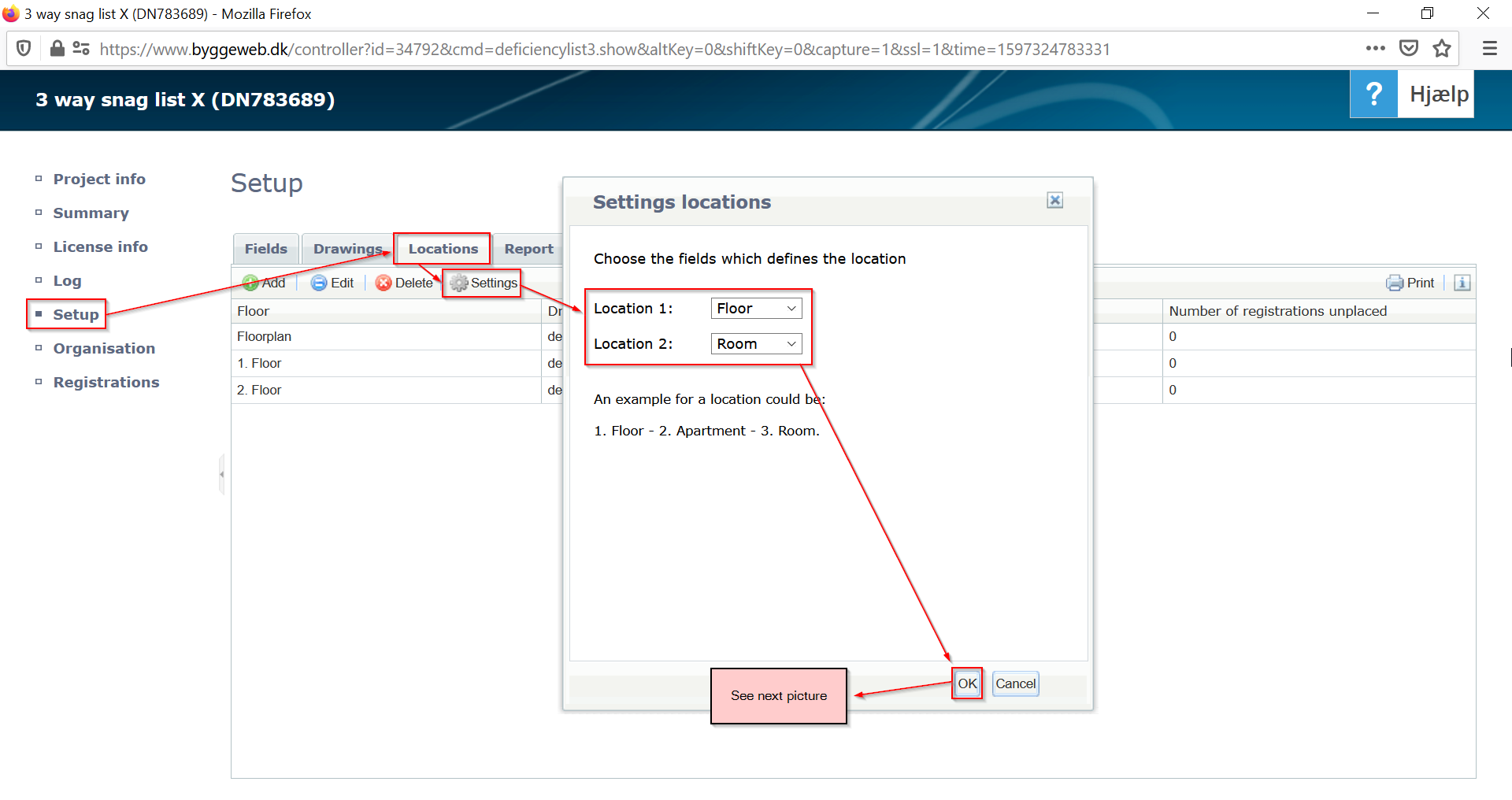Switch to the Drawings tab
Image resolution: width=1512 pixels, height=800 pixels.
[x=347, y=249]
